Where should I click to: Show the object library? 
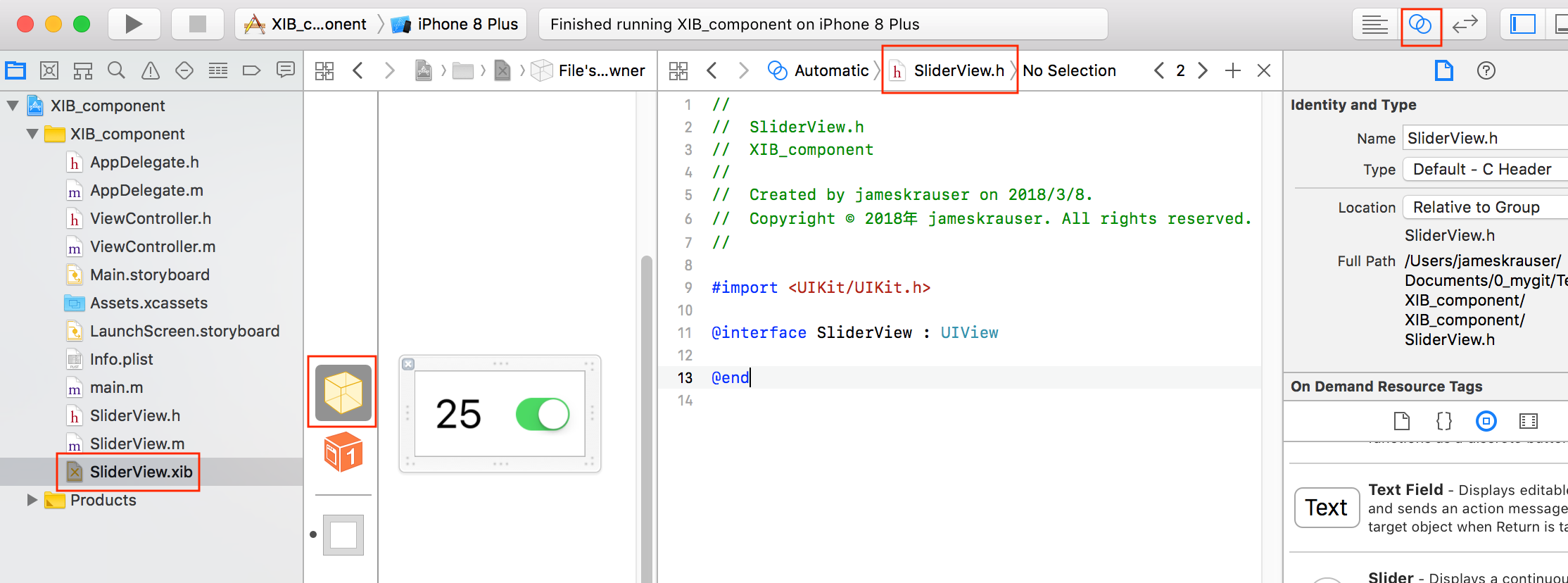1486,421
